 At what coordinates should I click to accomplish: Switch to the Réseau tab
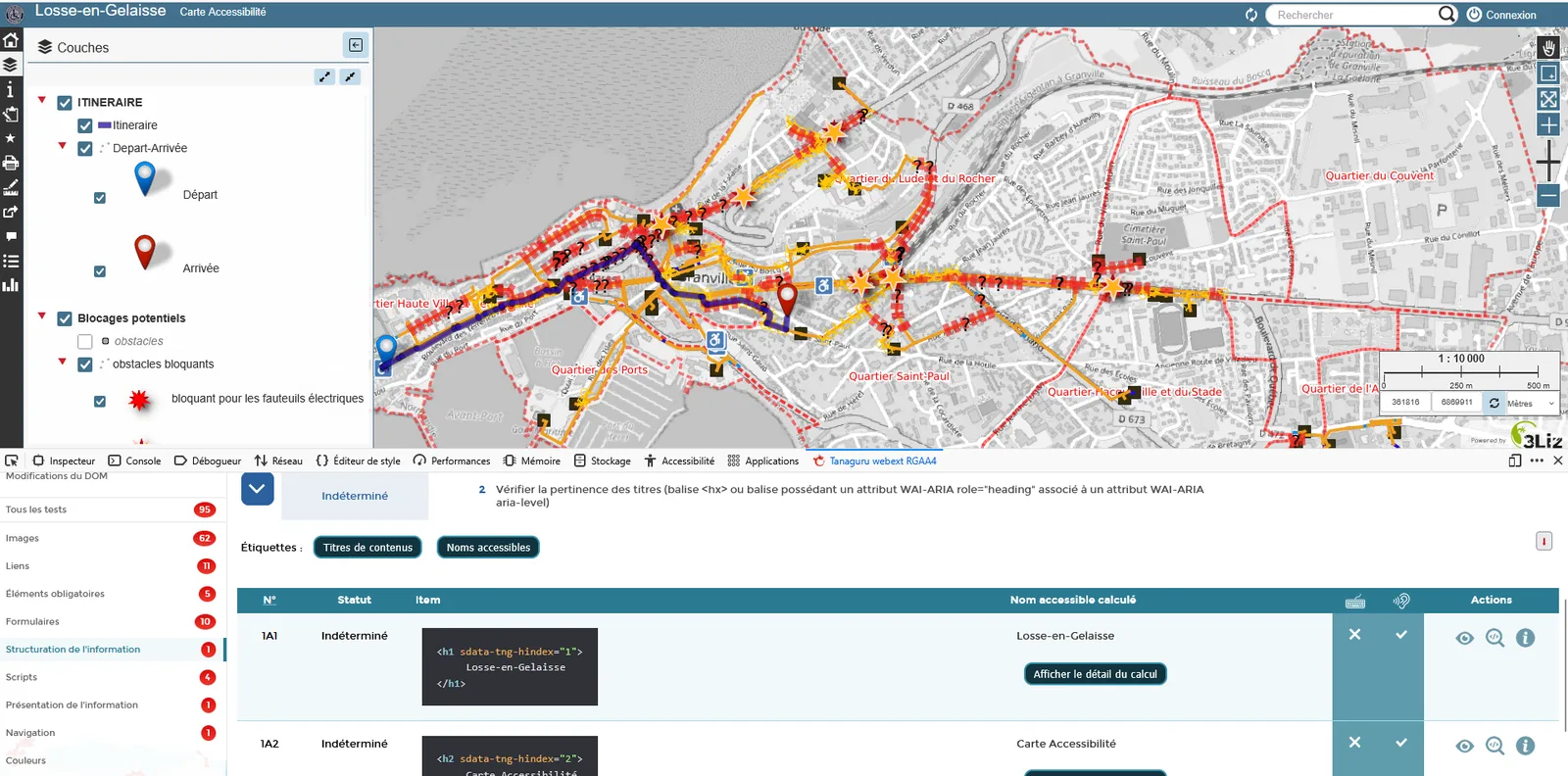click(x=279, y=461)
